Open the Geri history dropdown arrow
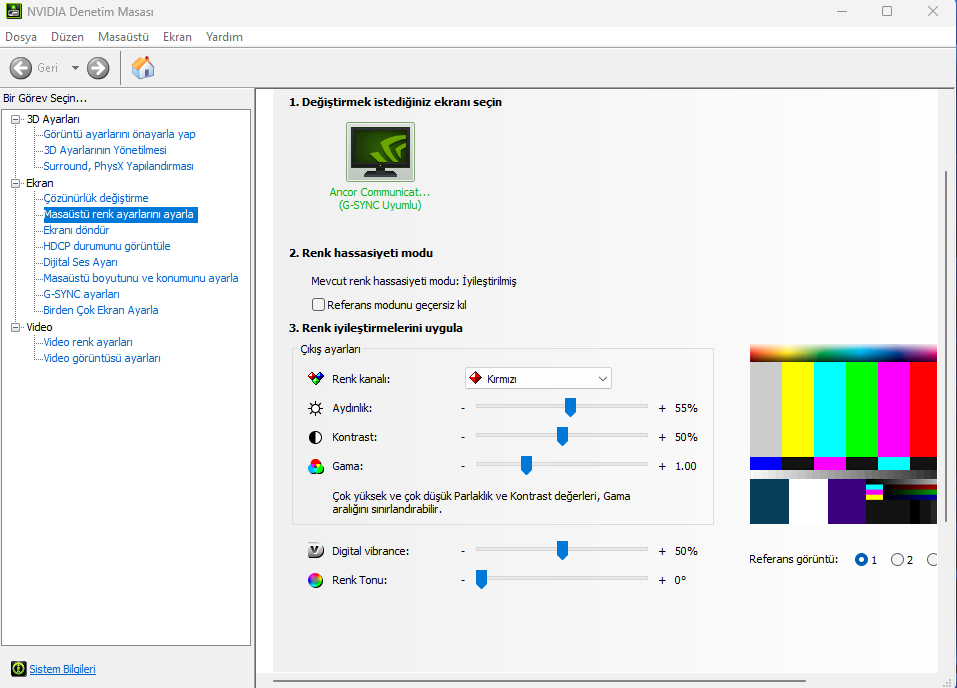The image size is (957, 688). click(x=75, y=68)
